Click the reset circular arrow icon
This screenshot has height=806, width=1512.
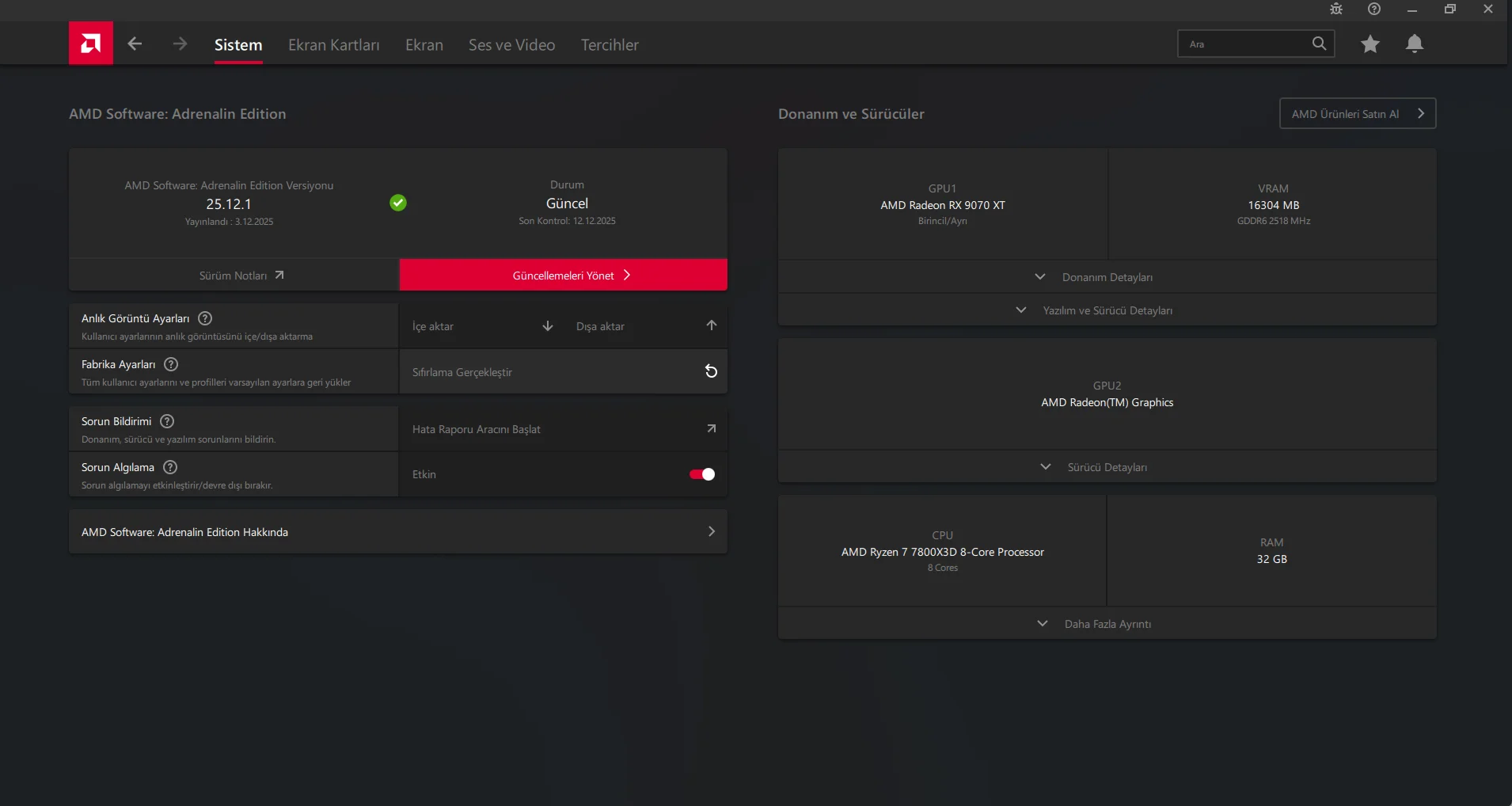click(x=711, y=371)
